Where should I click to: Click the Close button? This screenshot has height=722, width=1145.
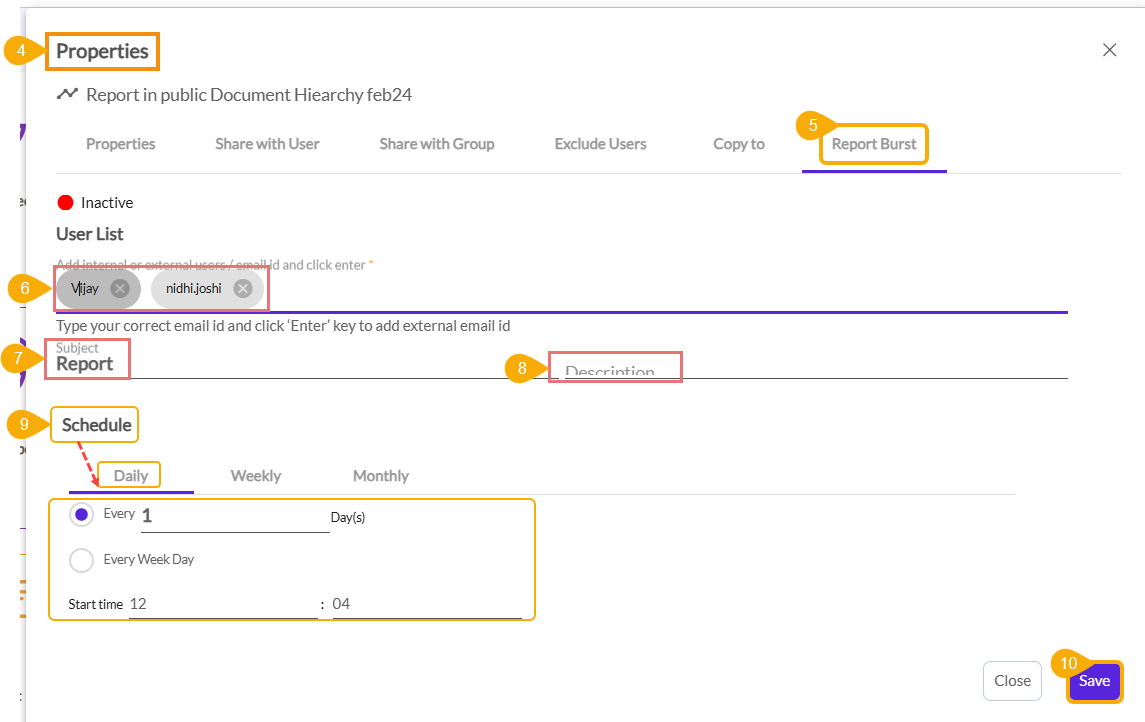click(x=1012, y=681)
